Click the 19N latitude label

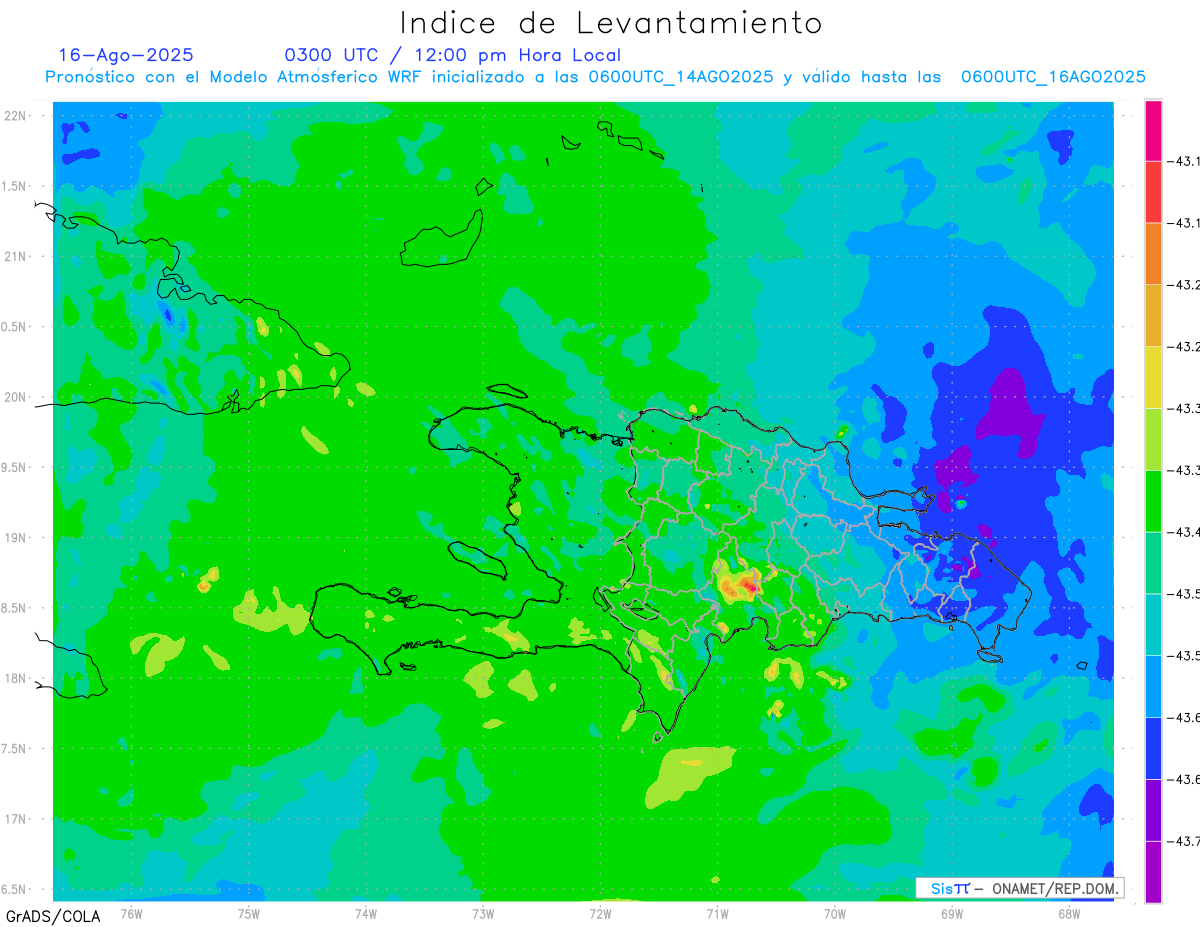[x=15, y=538]
